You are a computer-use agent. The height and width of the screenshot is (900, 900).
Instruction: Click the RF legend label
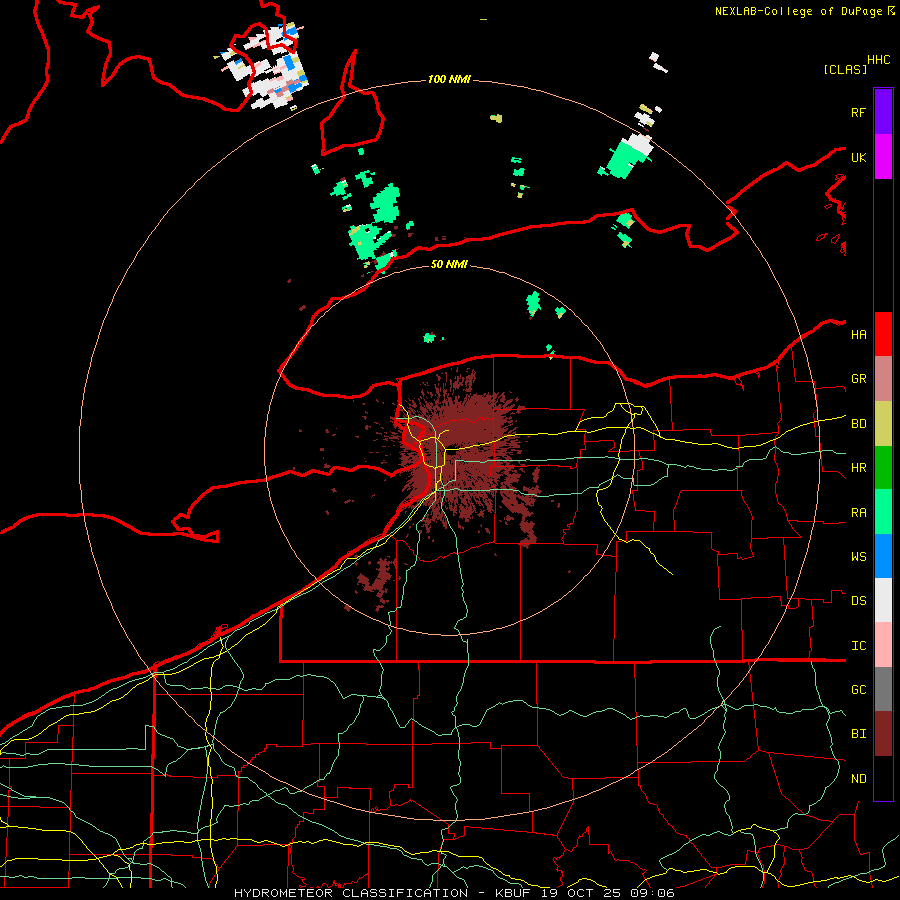(858, 112)
